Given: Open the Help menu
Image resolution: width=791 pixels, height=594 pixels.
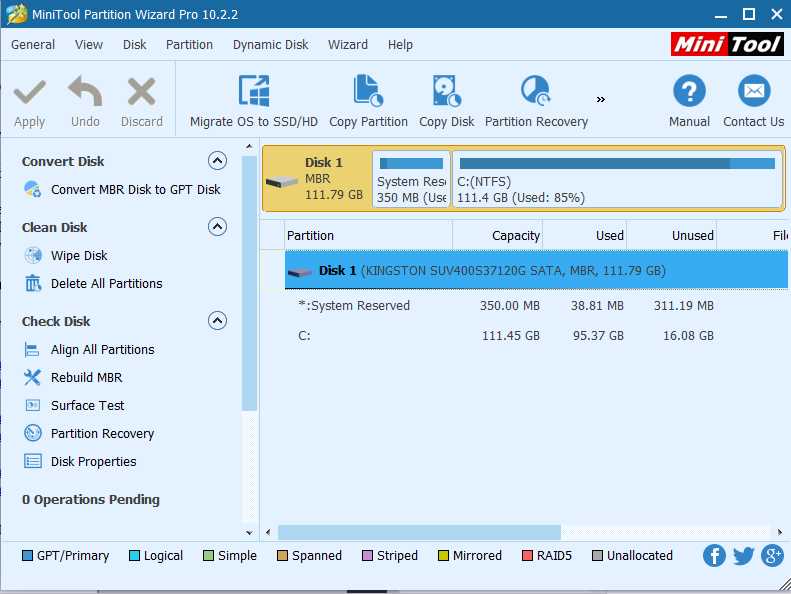Looking at the screenshot, I should (x=400, y=44).
